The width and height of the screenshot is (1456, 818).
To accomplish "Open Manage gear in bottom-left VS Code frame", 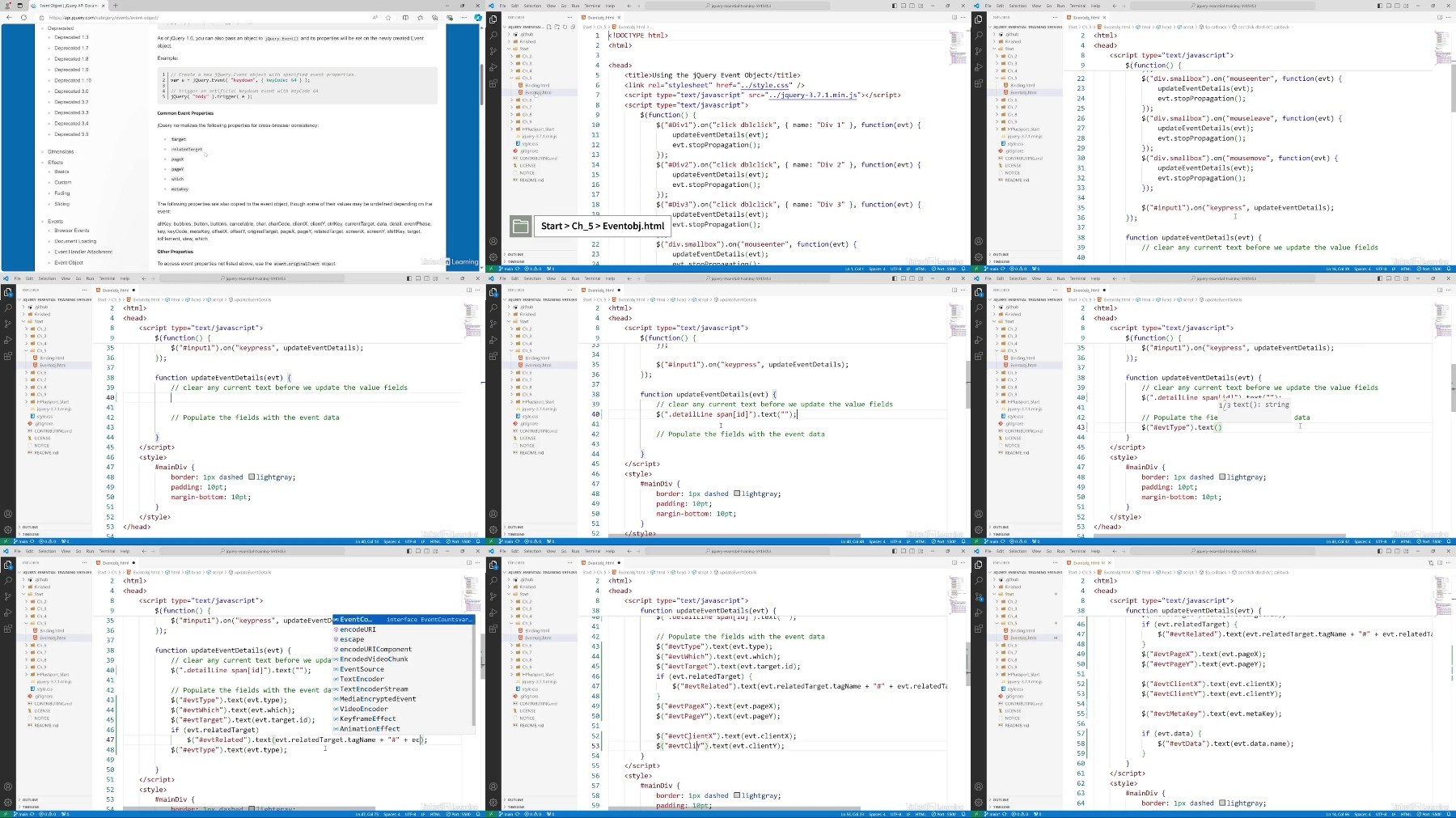I will 7,803.
